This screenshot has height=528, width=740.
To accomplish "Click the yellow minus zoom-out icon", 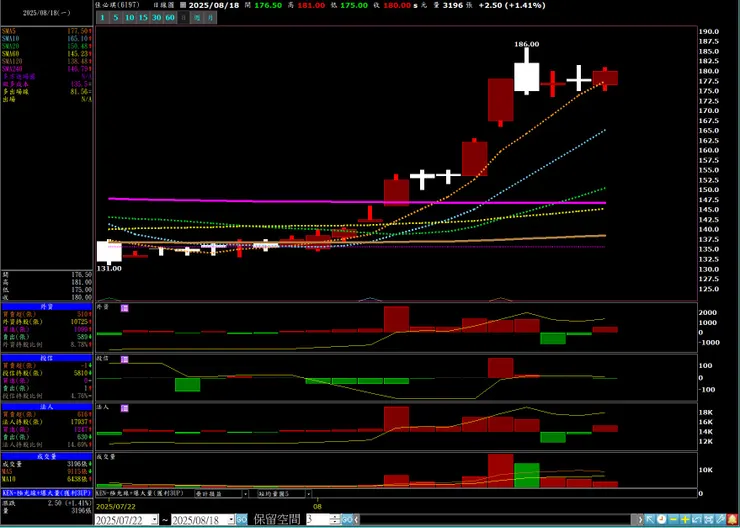I will click(x=673, y=520).
